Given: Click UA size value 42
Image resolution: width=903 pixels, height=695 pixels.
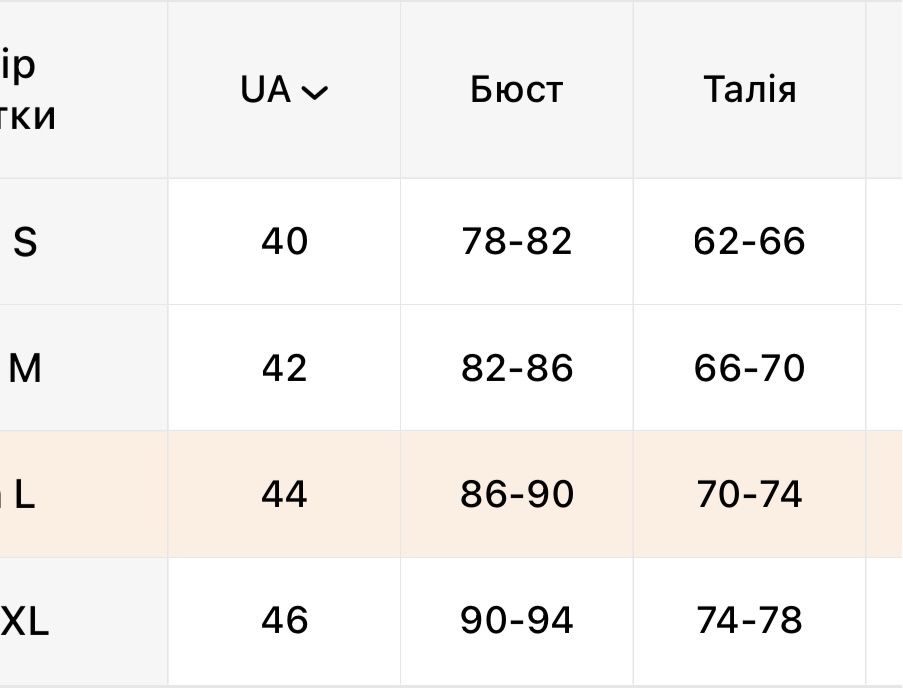Looking at the screenshot, I should click(284, 368).
